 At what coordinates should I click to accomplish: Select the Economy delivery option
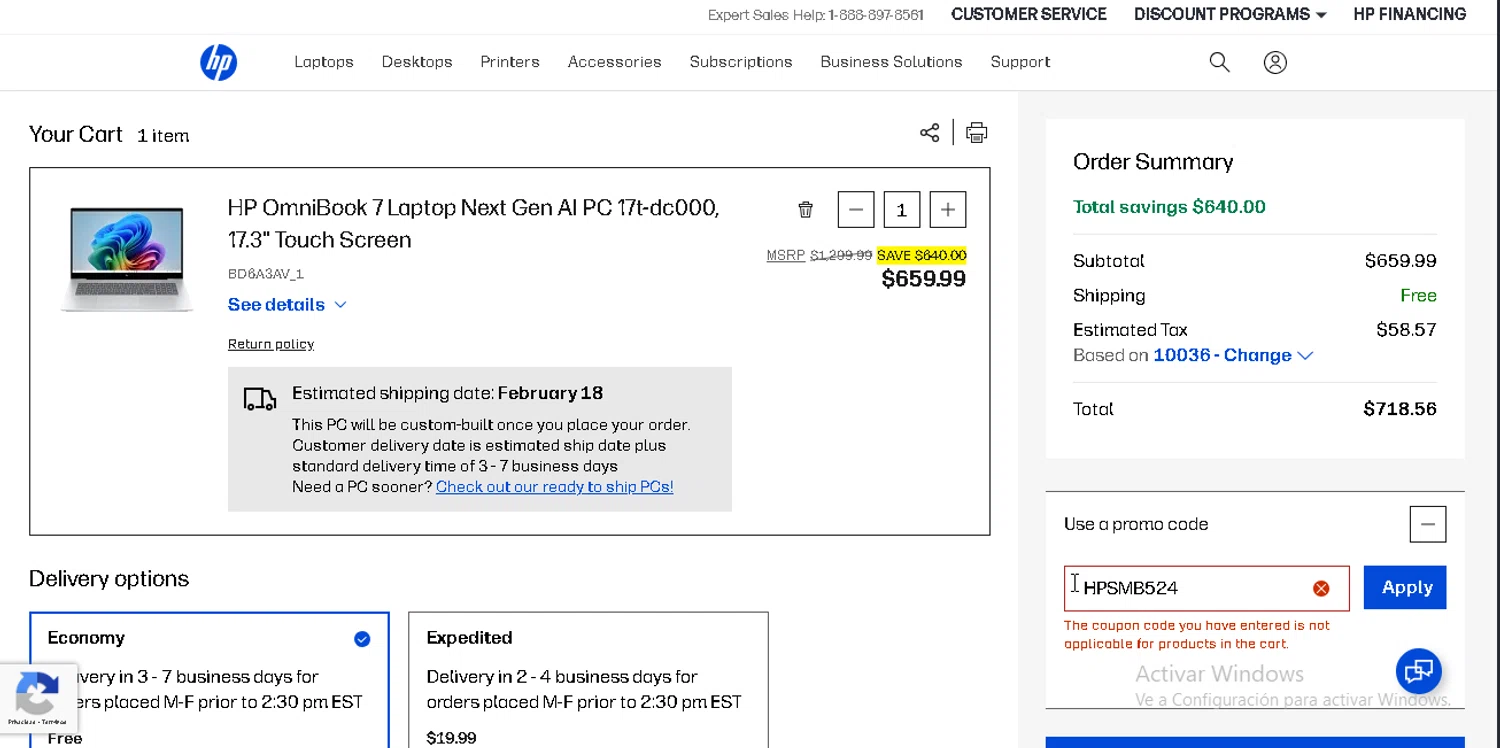click(x=209, y=680)
